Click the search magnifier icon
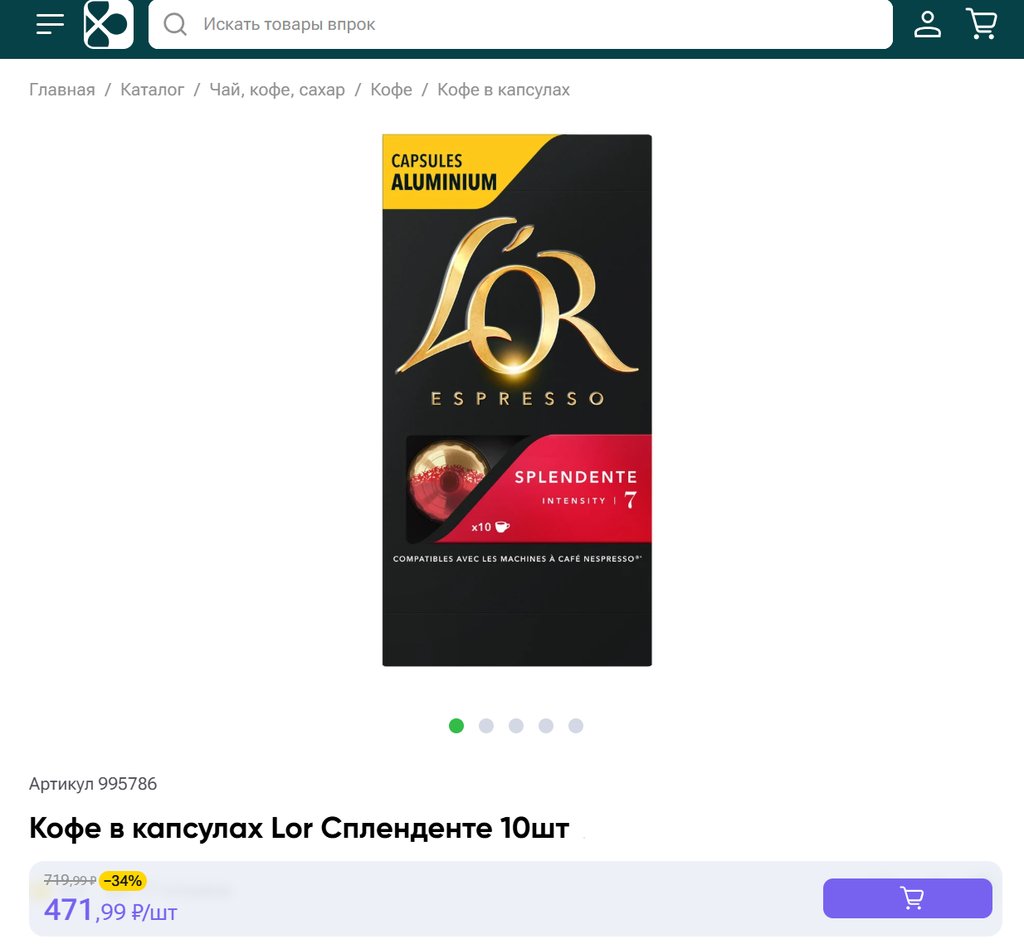The width and height of the screenshot is (1024, 944). click(x=175, y=24)
